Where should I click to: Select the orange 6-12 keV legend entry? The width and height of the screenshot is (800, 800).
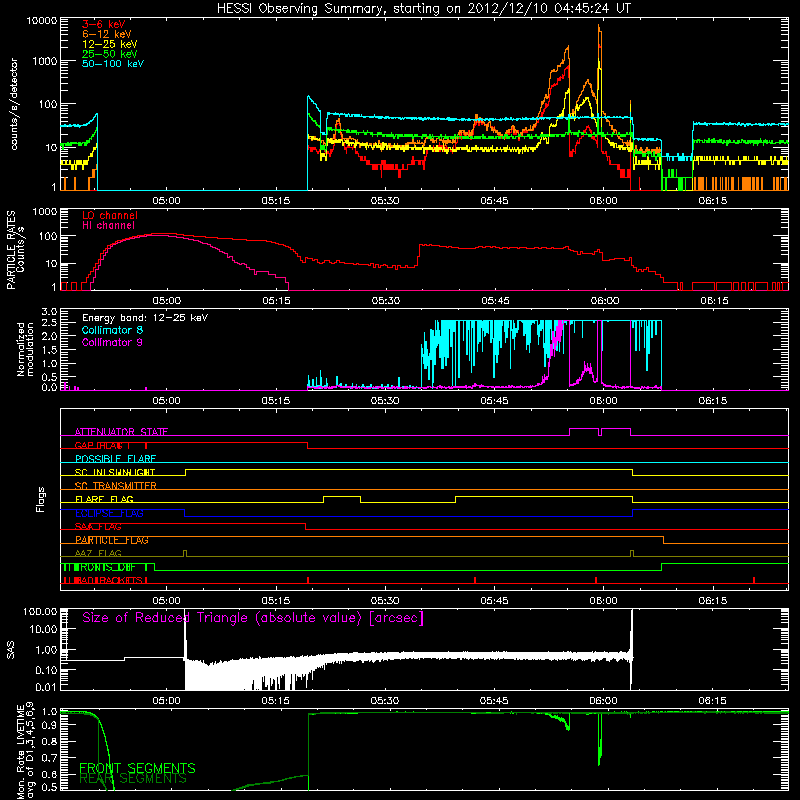(x=107, y=34)
